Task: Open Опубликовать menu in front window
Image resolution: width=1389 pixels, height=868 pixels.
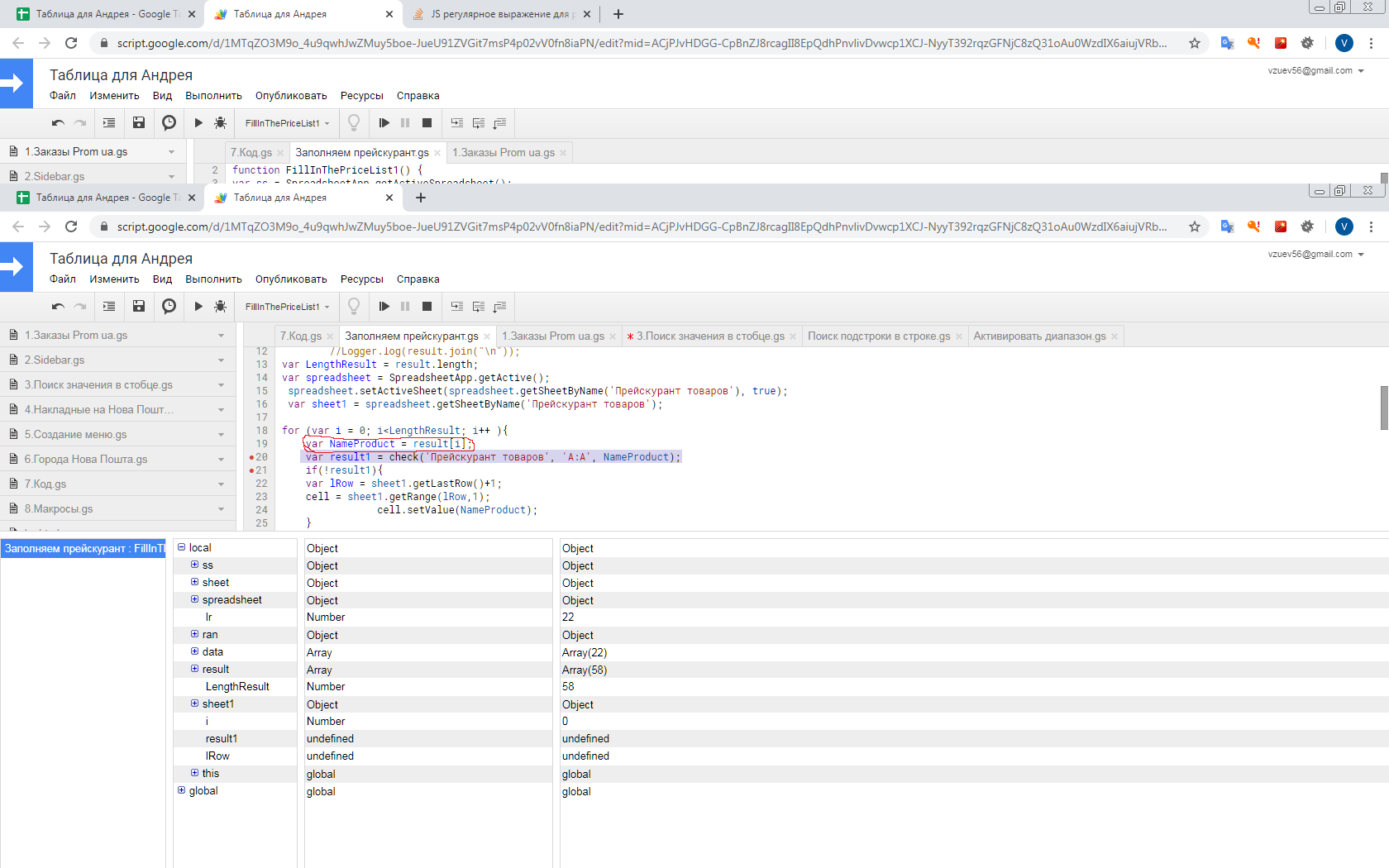Action: 291,279
